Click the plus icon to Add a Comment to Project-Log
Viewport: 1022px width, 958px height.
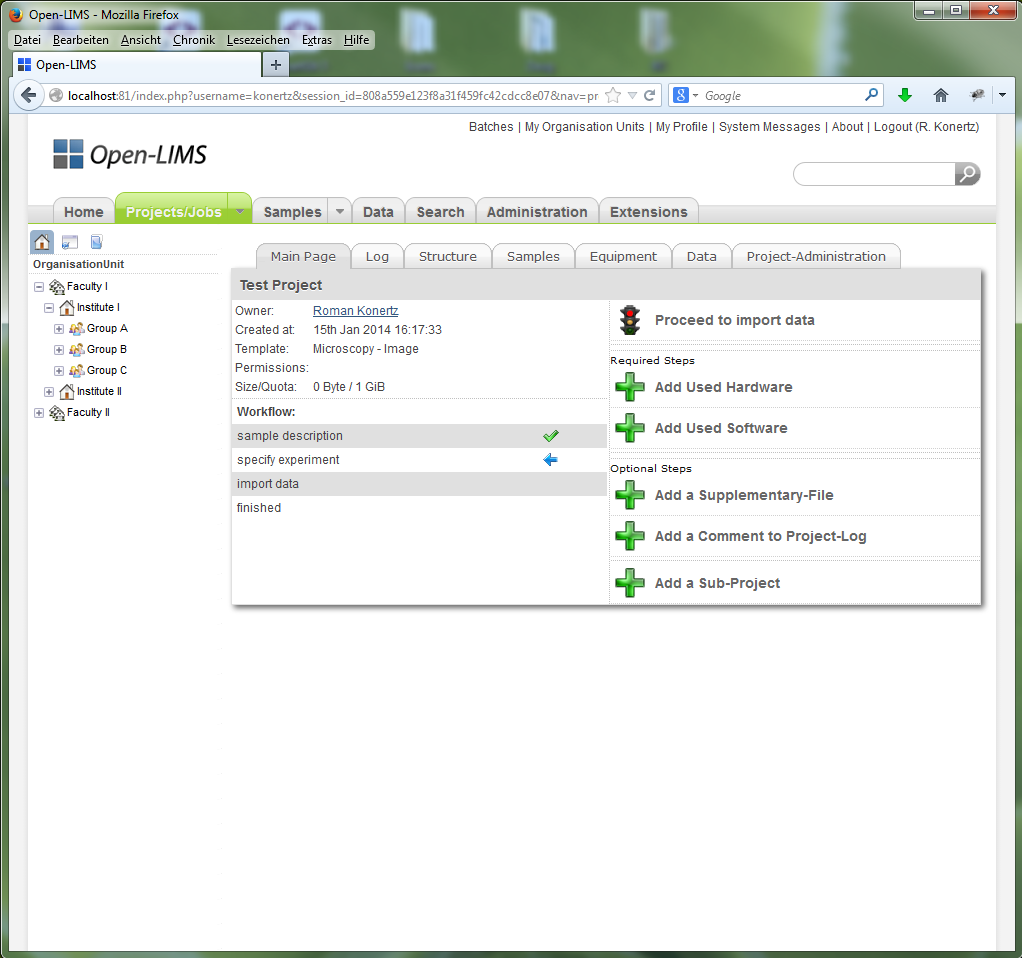629,536
